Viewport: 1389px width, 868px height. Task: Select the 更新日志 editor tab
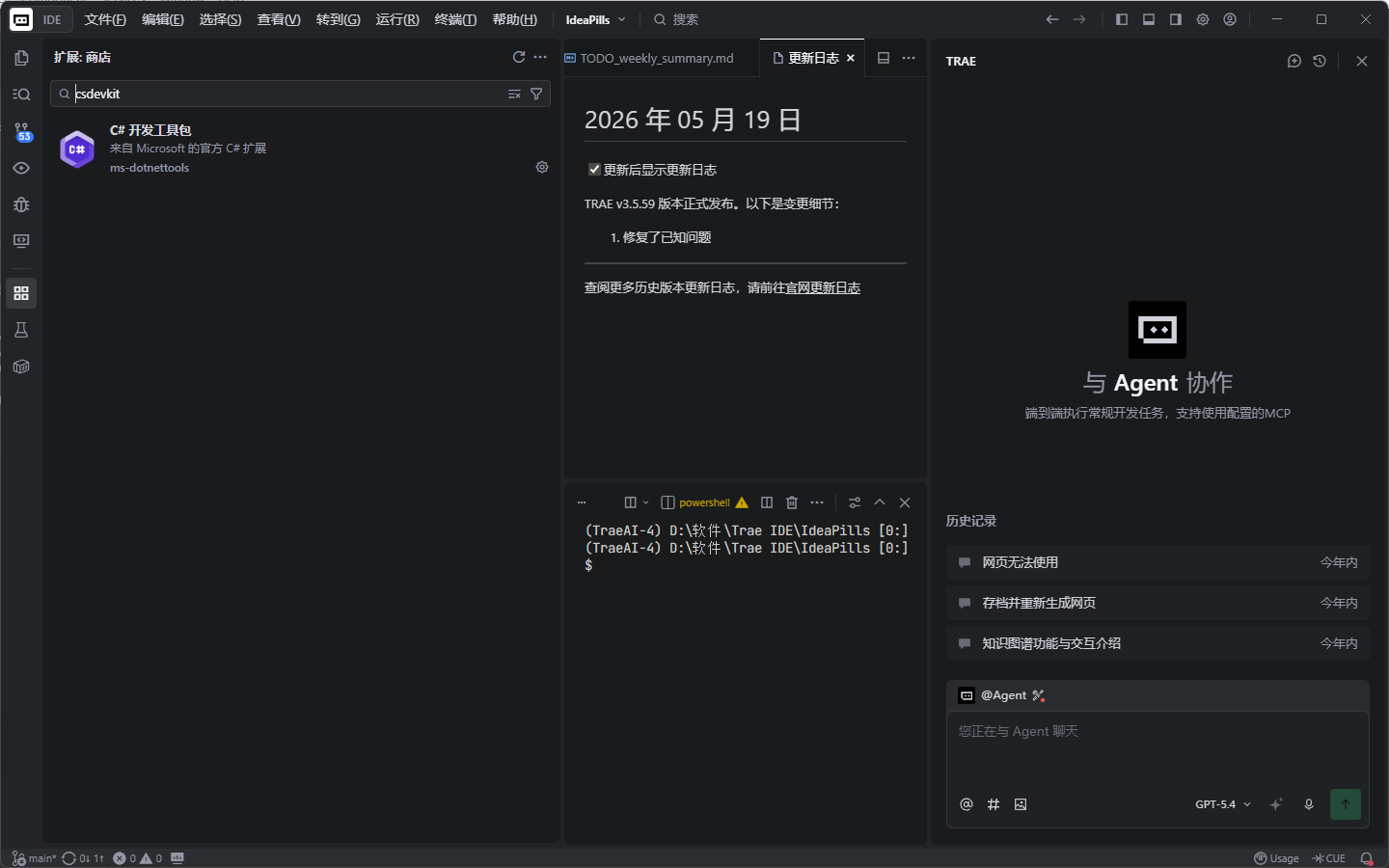coord(813,58)
